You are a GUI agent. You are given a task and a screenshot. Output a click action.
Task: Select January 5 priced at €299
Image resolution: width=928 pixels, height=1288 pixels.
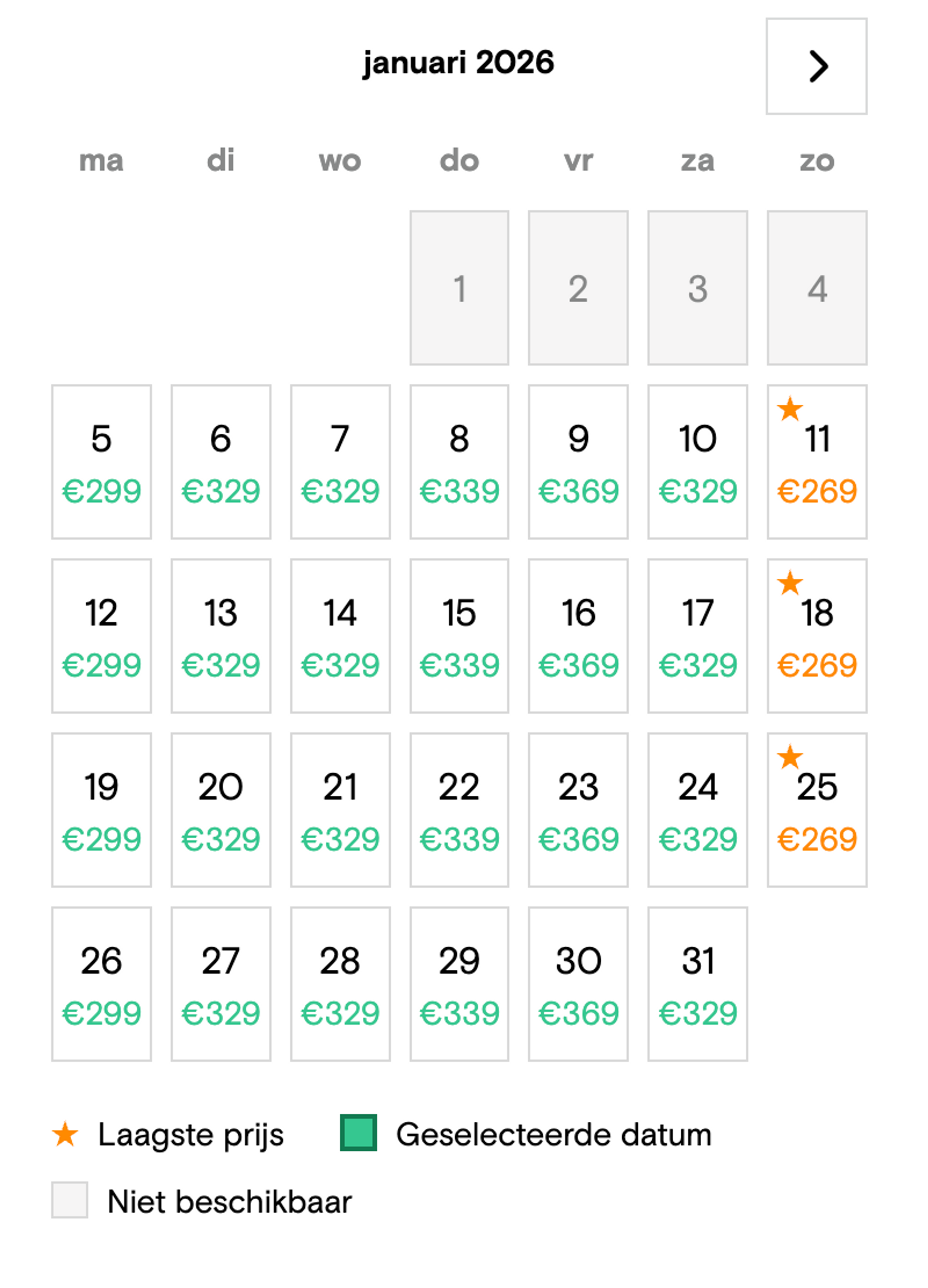(101, 462)
